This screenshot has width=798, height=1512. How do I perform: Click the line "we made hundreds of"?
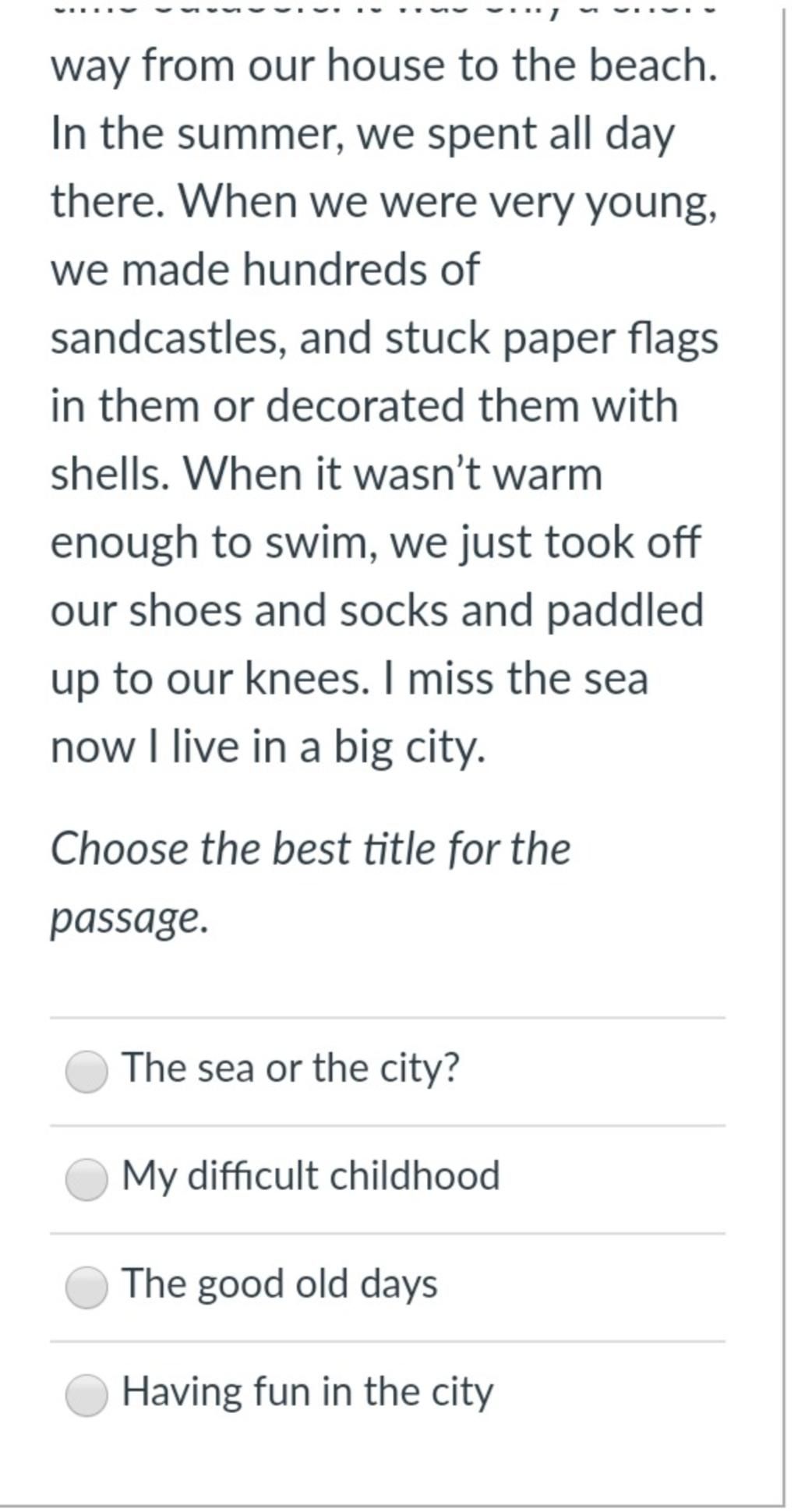click(x=265, y=270)
